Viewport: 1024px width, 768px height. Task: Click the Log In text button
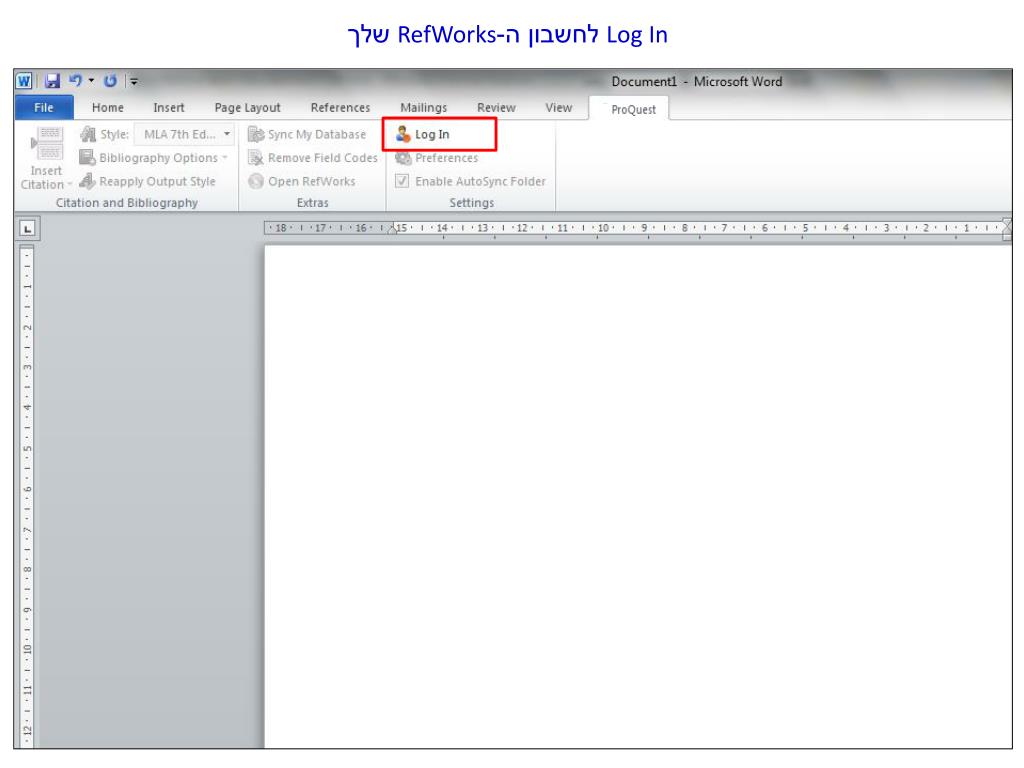(432, 134)
